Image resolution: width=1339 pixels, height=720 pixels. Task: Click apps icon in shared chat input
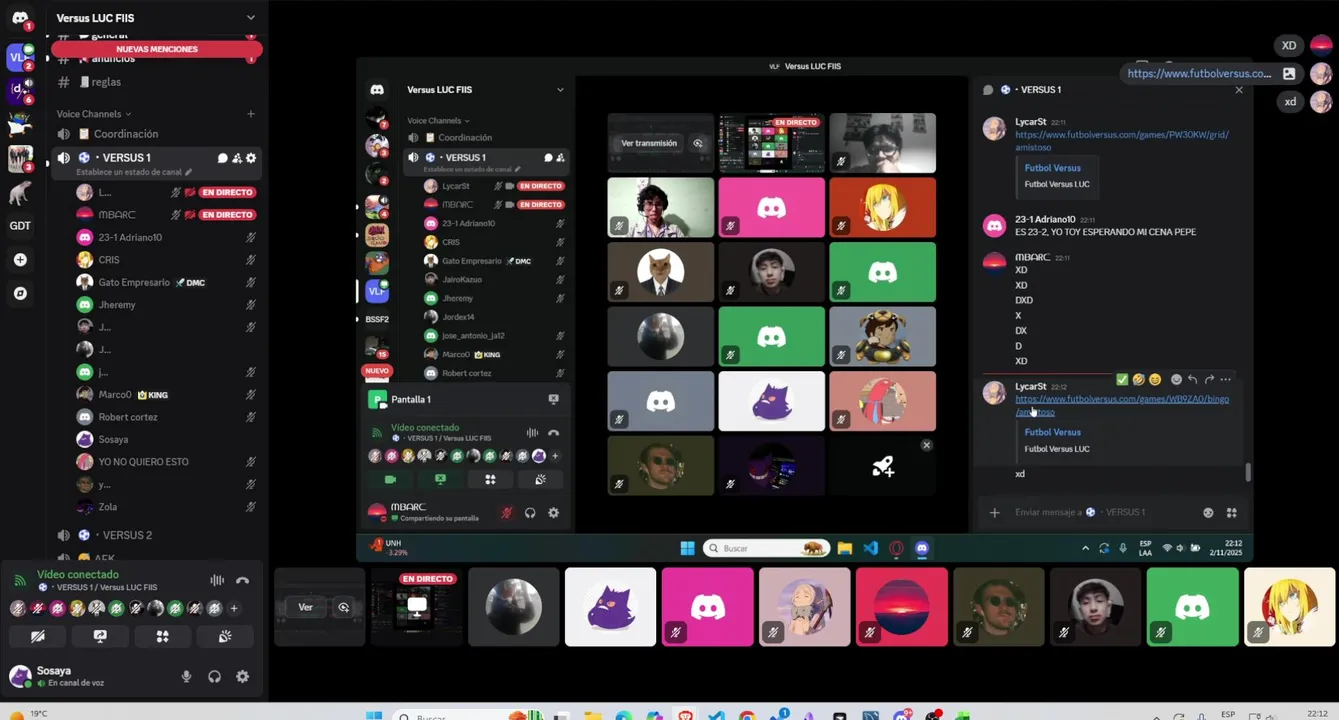tap(1231, 513)
